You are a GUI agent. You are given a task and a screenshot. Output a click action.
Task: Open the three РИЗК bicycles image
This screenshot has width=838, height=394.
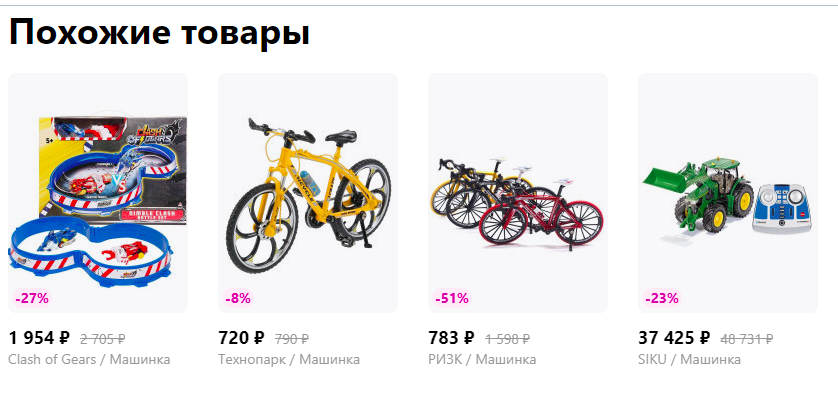[x=518, y=192]
